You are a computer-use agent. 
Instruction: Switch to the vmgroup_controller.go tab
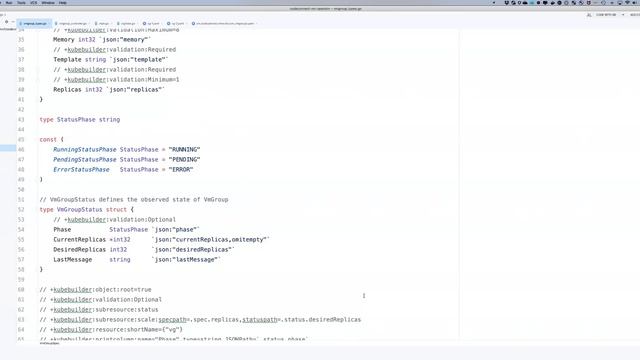[x=72, y=24]
